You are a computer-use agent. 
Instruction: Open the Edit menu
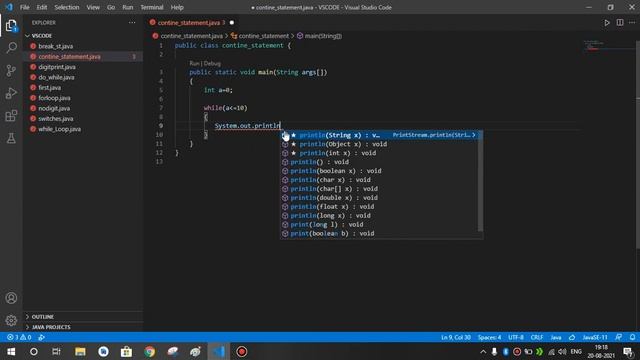pyautogui.click(x=42, y=7)
